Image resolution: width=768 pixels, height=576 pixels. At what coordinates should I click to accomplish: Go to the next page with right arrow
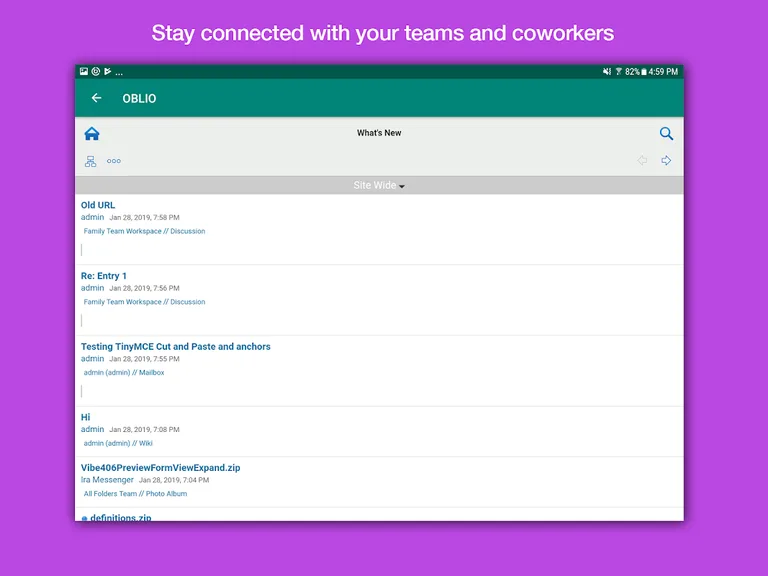[x=666, y=160]
